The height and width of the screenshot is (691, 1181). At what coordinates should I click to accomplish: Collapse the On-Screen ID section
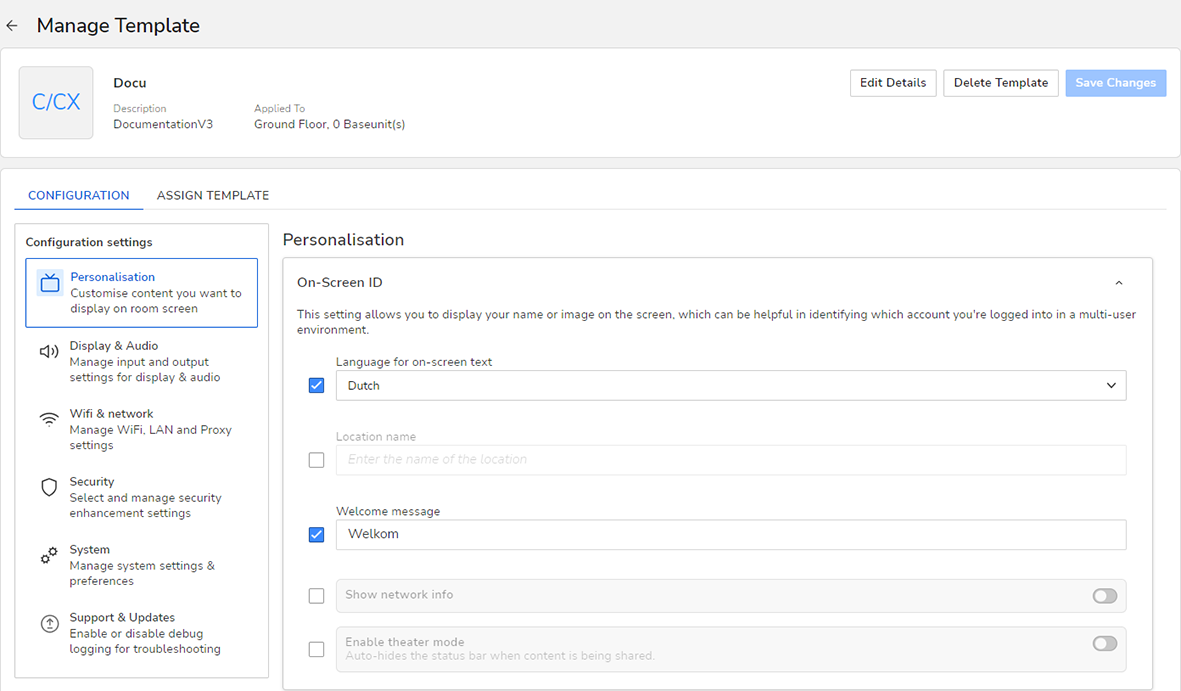click(x=1118, y=283)
